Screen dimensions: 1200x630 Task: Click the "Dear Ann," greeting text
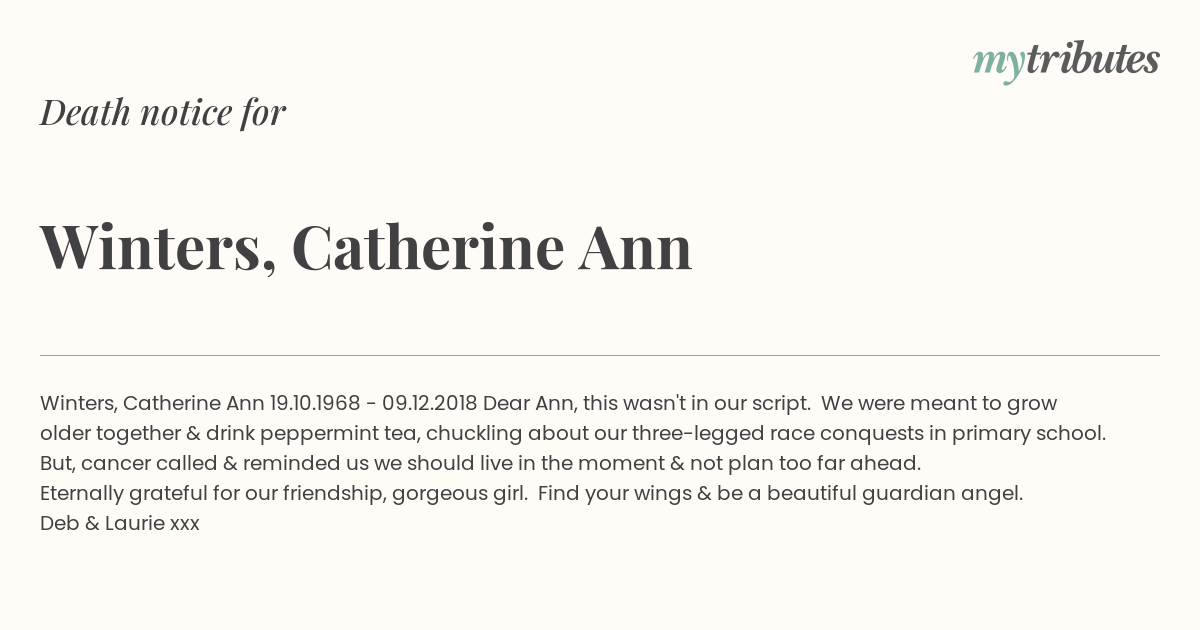click(530, 404)
